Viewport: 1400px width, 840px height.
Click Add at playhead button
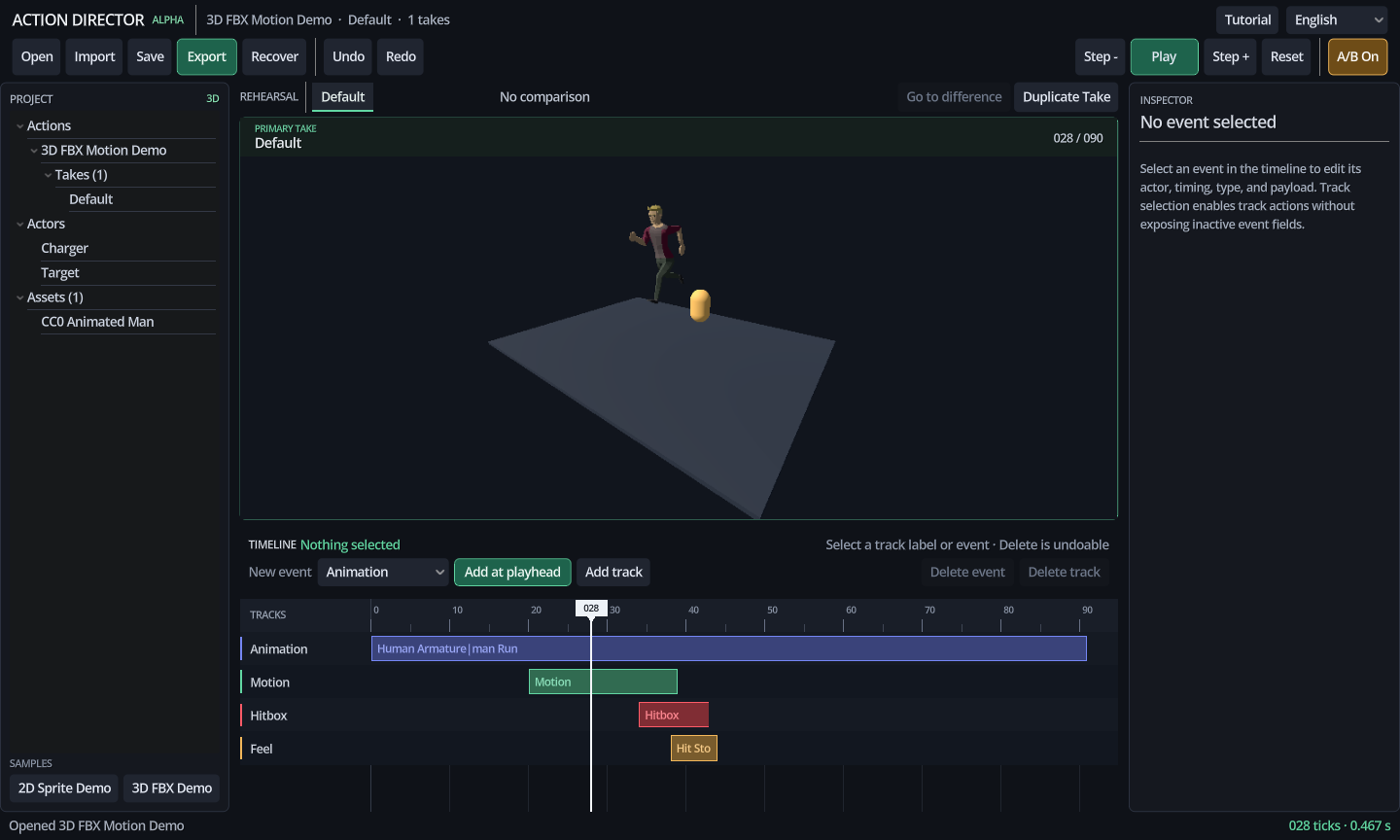(x=512, y=572)
